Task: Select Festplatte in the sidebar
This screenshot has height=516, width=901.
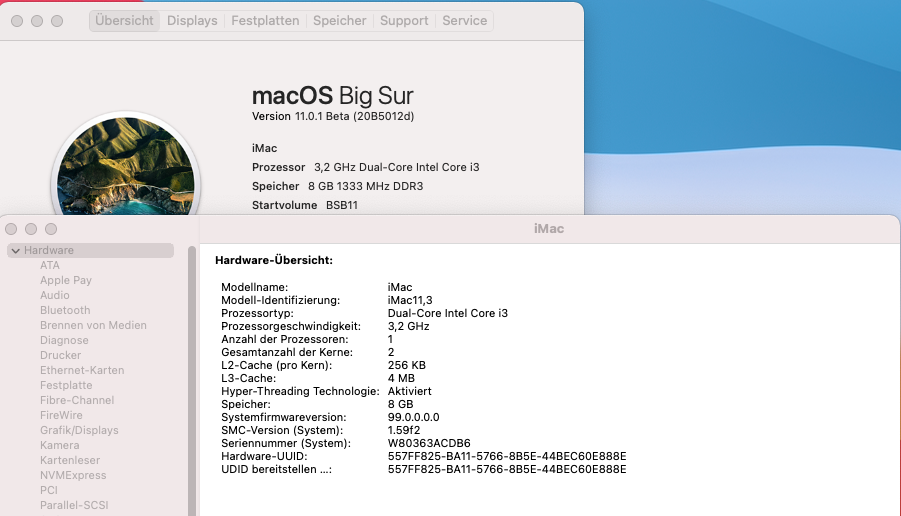Action: point(66,385)
